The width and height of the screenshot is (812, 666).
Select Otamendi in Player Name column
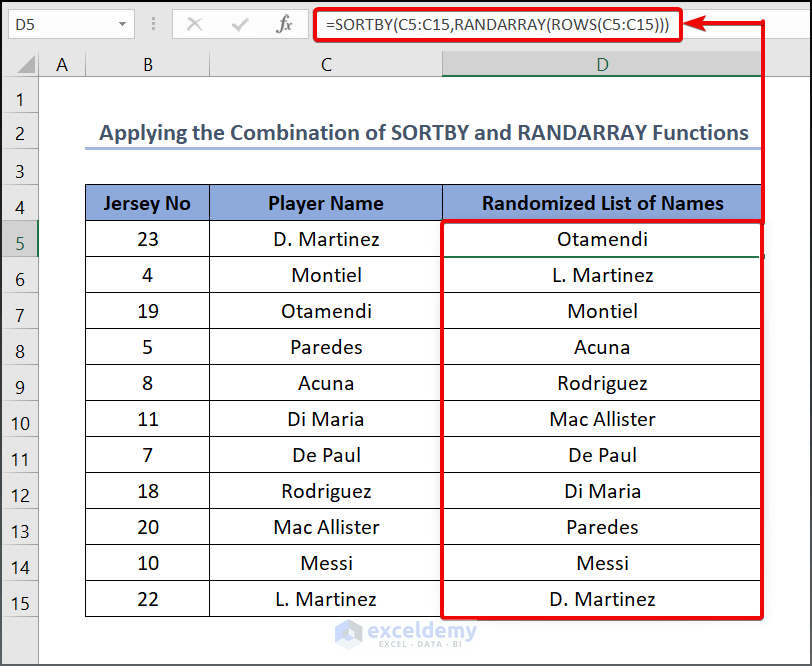[326, 311]
